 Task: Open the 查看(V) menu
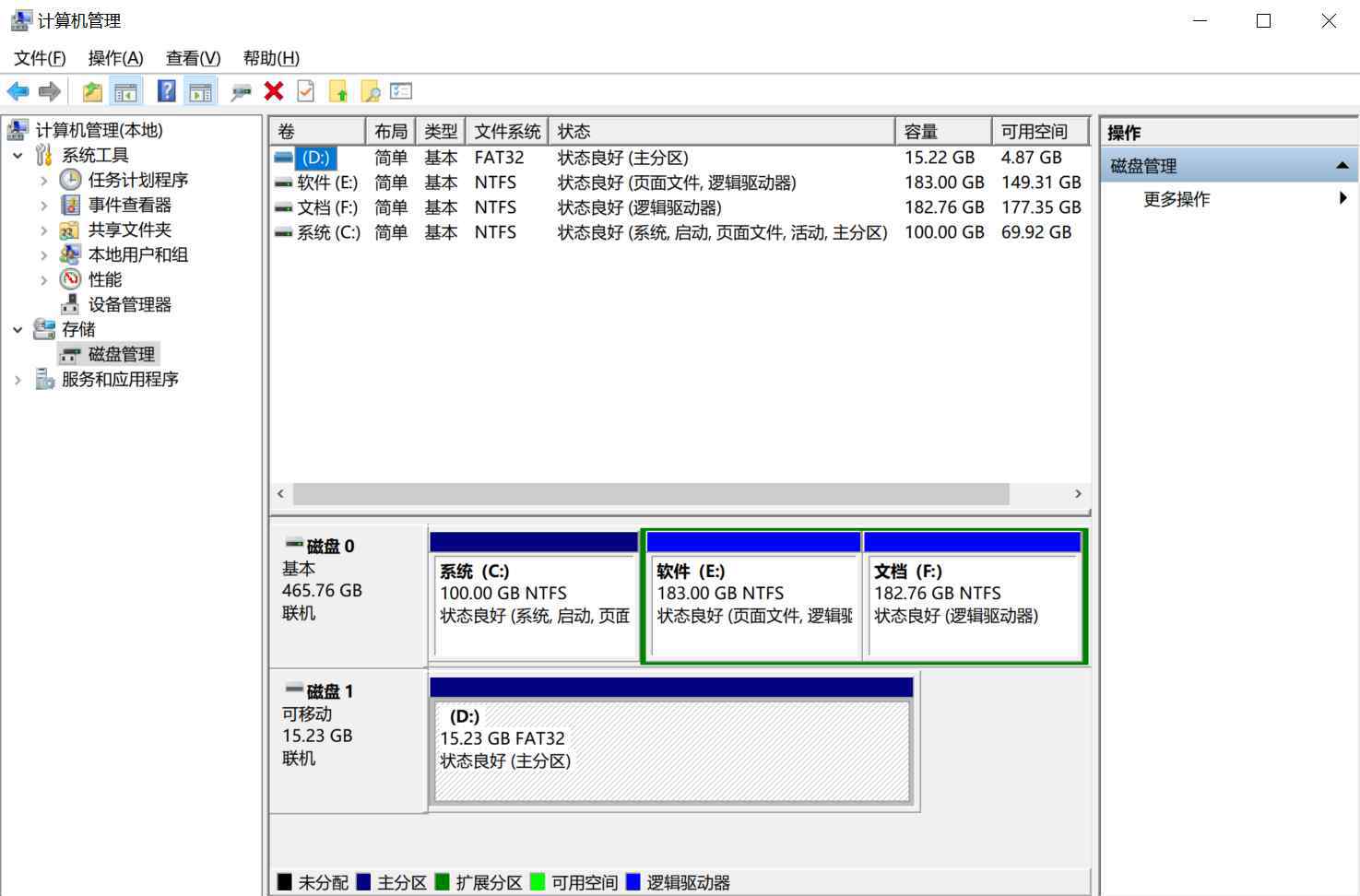(x=193, y=58)
